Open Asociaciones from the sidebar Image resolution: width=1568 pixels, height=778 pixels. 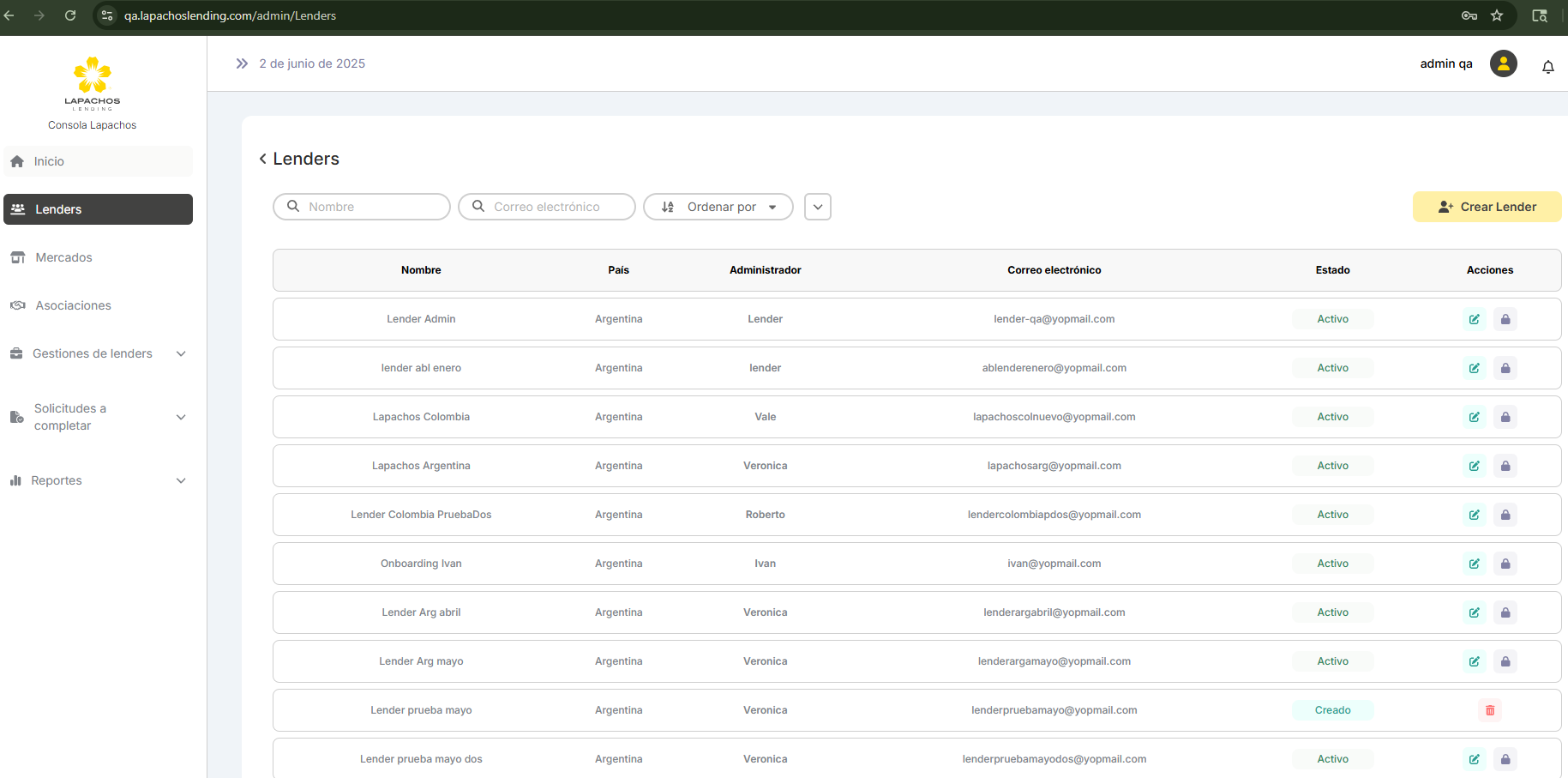pyautogui.click(x=73, y=305)
